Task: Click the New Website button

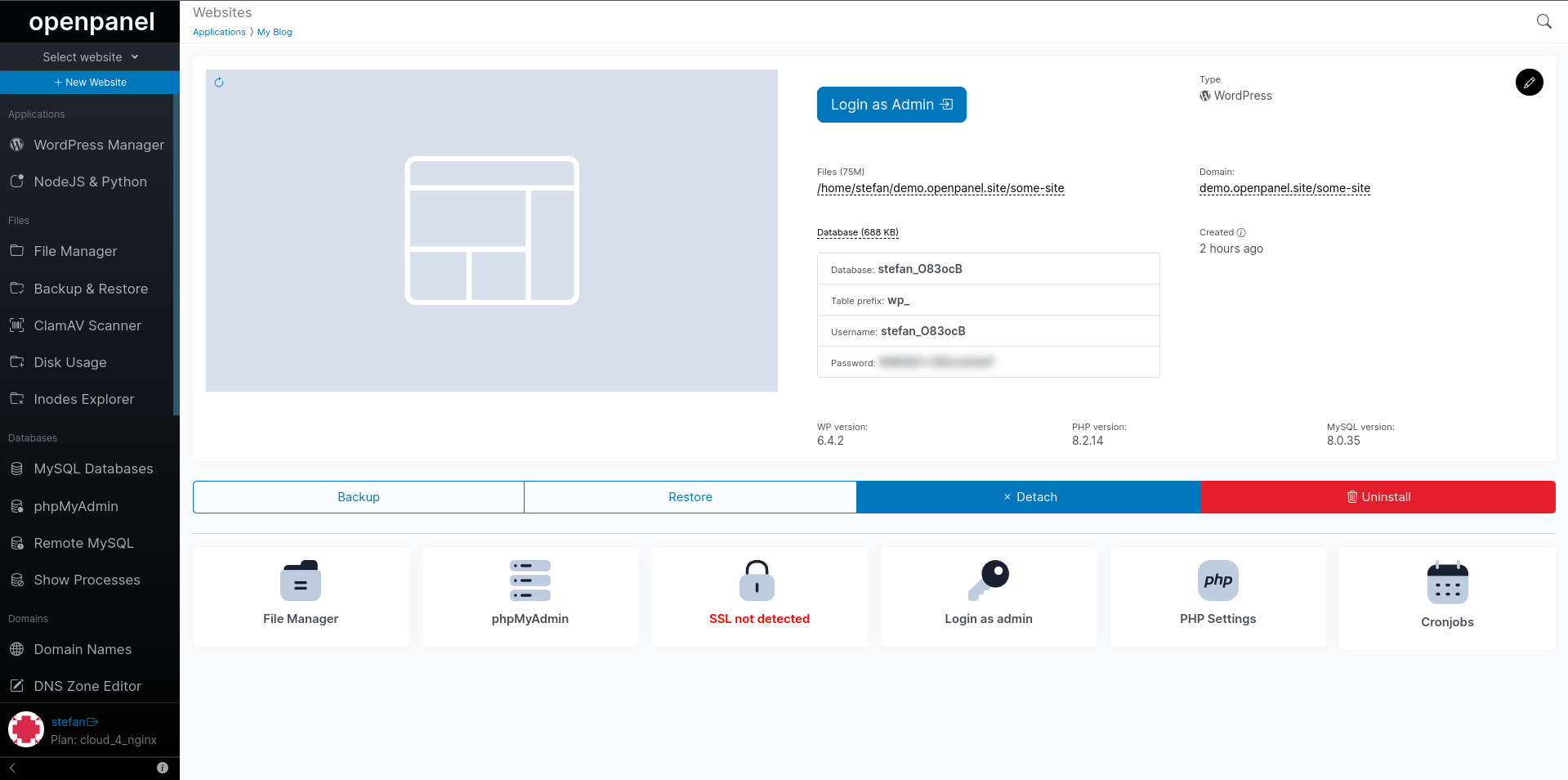Action: pyautogui.click(x=90, y=83)
